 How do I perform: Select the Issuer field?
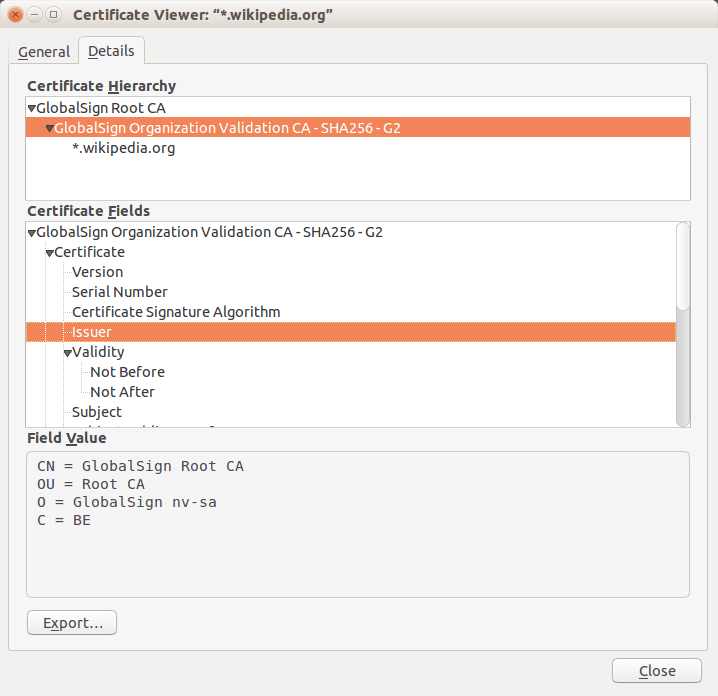pos(351,332)
